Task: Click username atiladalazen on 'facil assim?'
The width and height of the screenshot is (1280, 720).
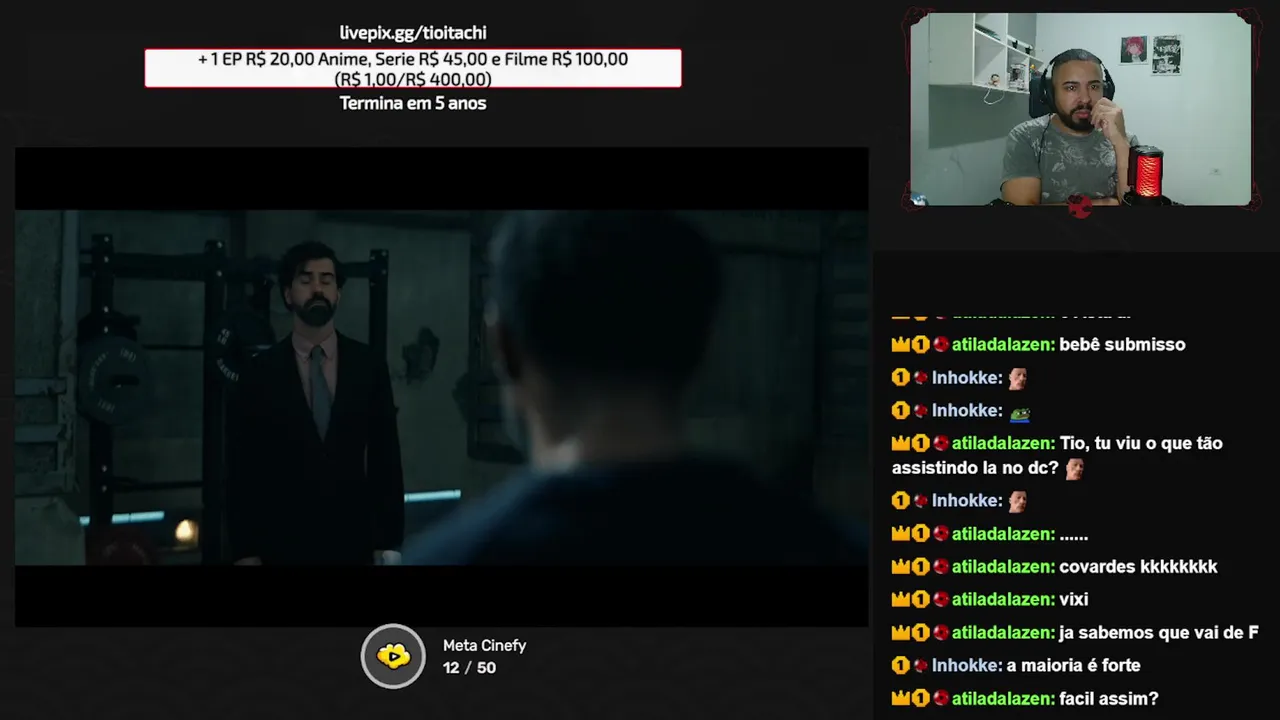Action: click(x=1003, y=699)
